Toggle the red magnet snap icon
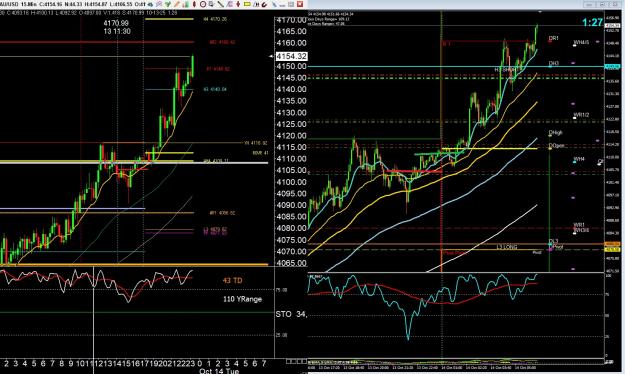The image size is (625, 374). tap(264, 4)
